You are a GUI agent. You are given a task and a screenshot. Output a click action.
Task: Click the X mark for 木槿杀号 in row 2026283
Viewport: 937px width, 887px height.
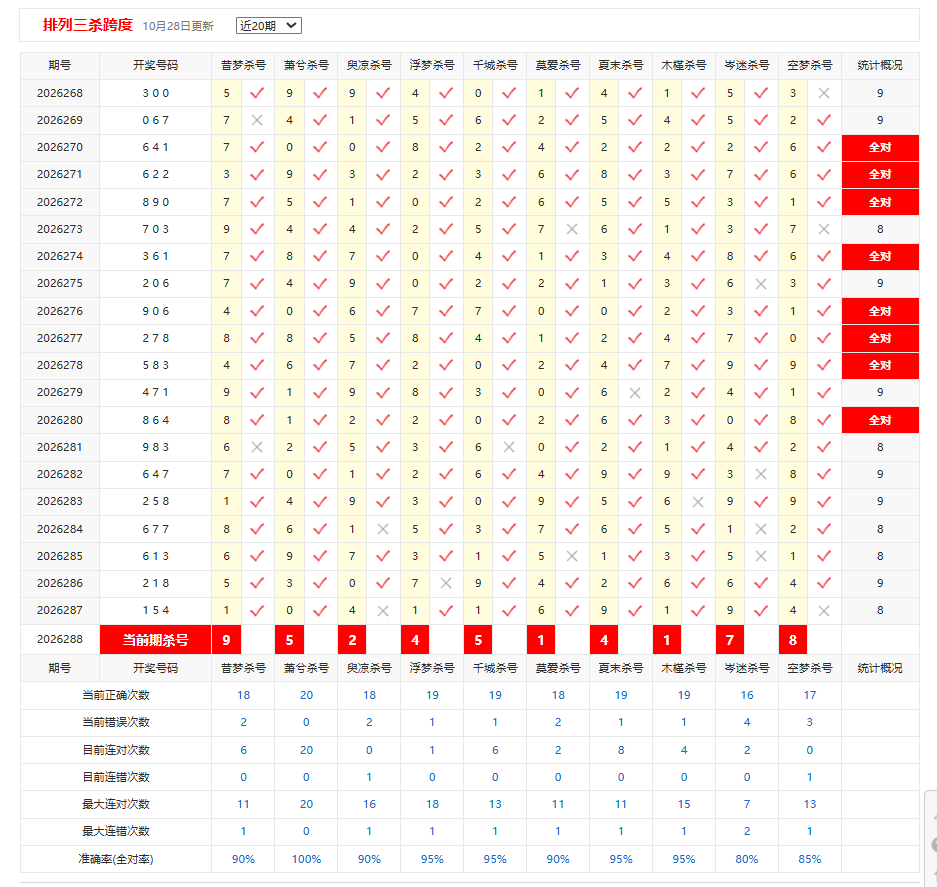[x=698, y=502]
